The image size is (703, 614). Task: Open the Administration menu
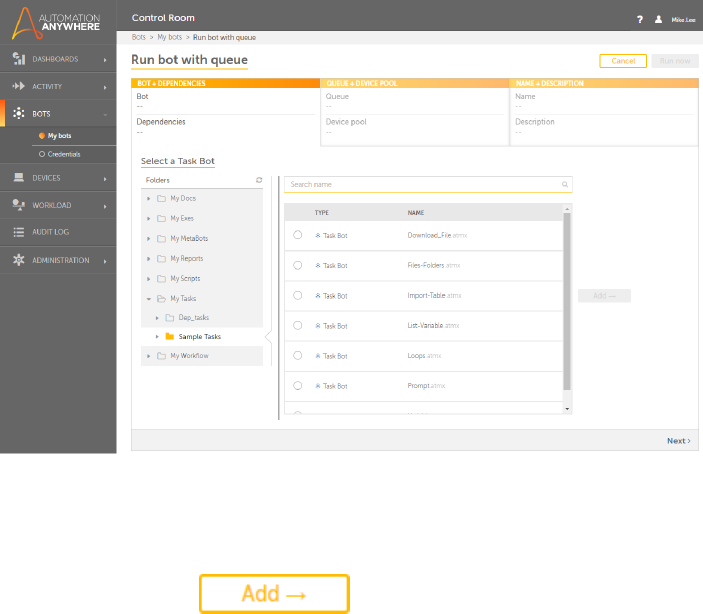pos(58,260)
